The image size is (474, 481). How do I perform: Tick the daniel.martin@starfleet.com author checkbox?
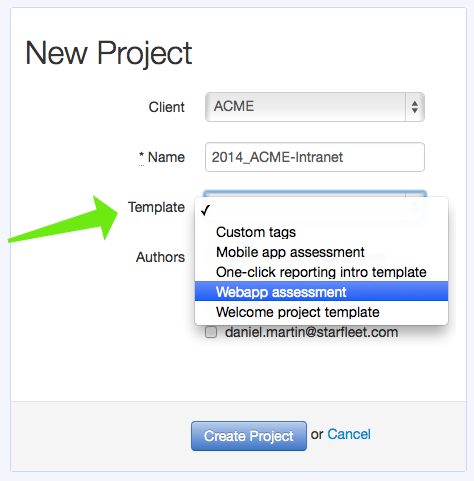click(211, 332)
